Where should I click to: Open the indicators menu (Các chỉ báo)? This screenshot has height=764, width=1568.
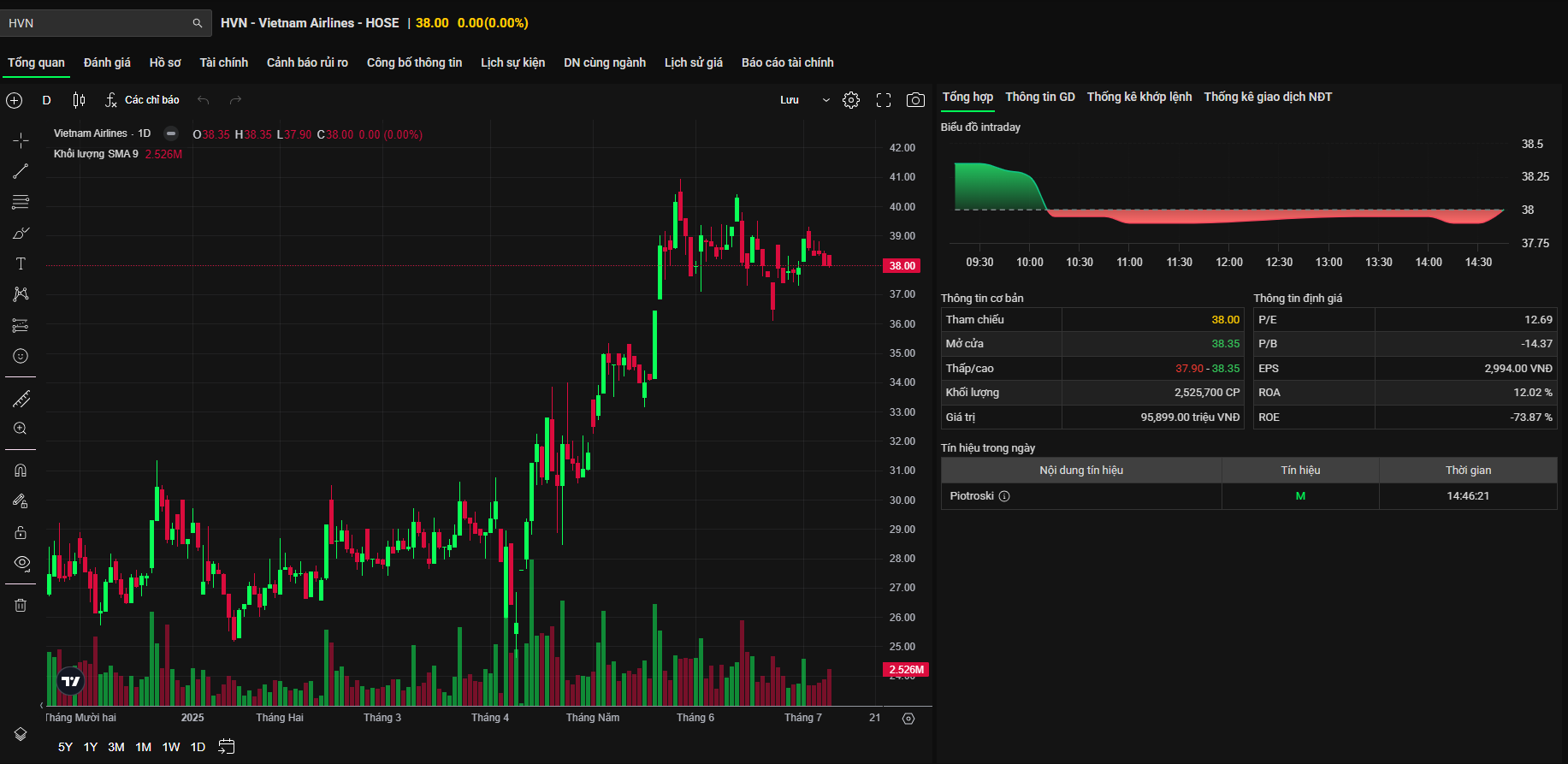tap(142, 100)
